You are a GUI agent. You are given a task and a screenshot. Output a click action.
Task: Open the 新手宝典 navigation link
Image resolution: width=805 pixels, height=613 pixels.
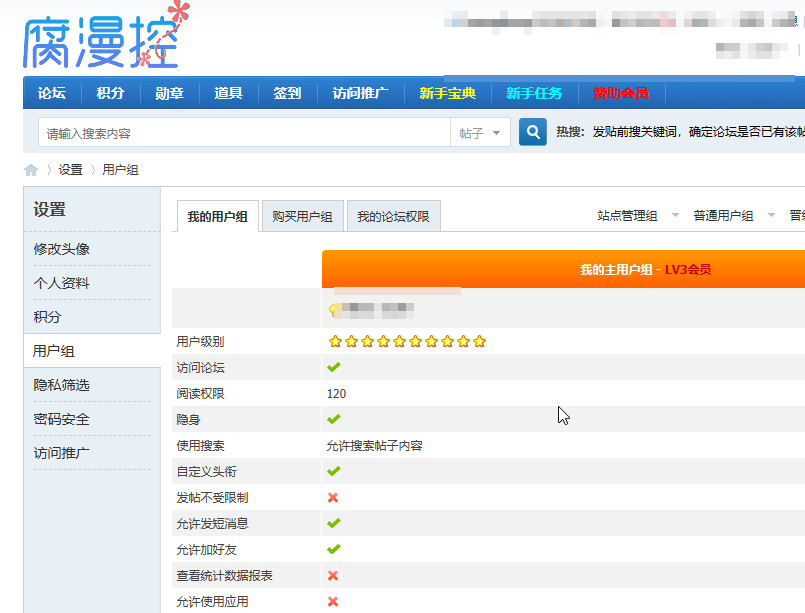[x=447, y=93]
